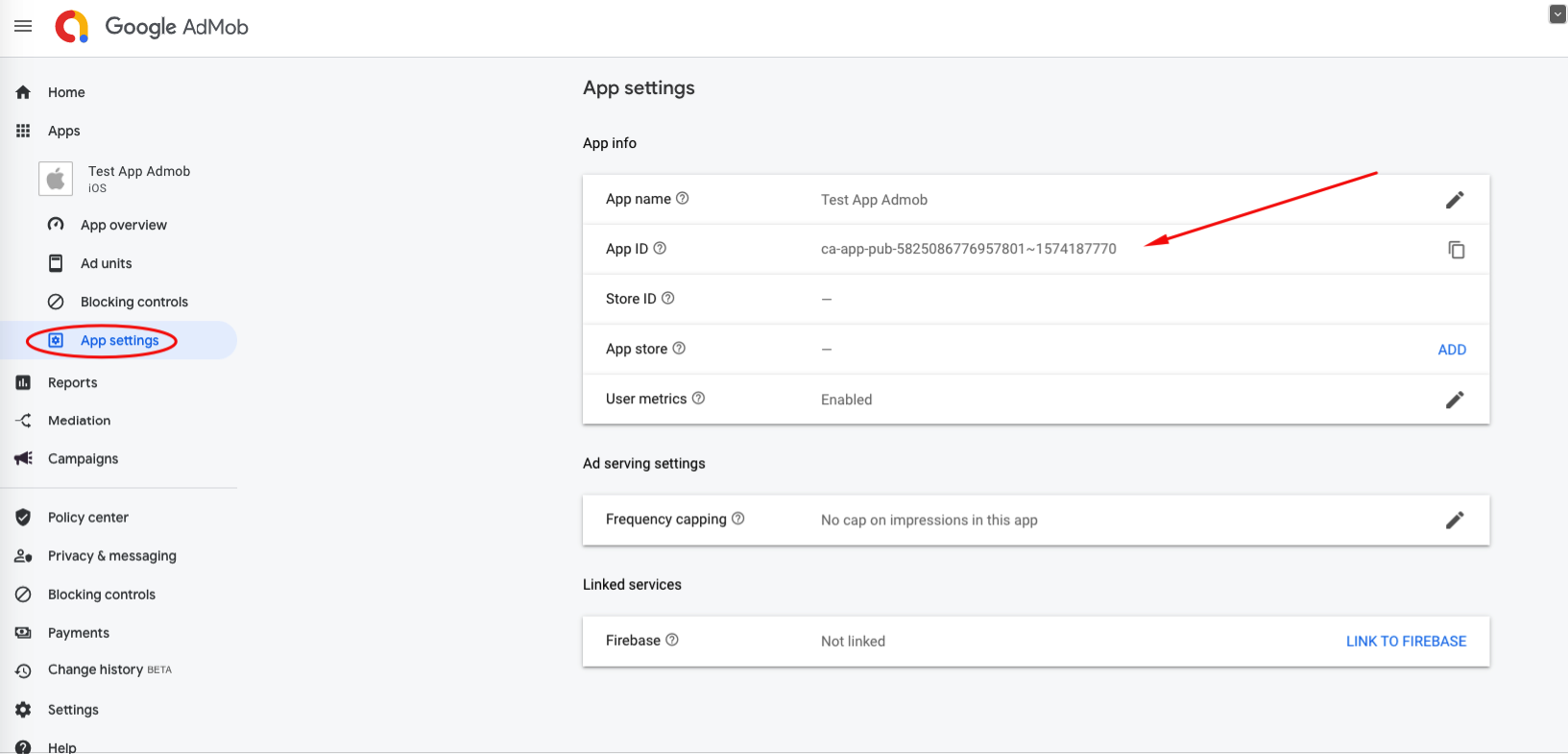Click the Ad units icon
The width and height of the screenshot is (1568, 754).
tap(56, 263)
